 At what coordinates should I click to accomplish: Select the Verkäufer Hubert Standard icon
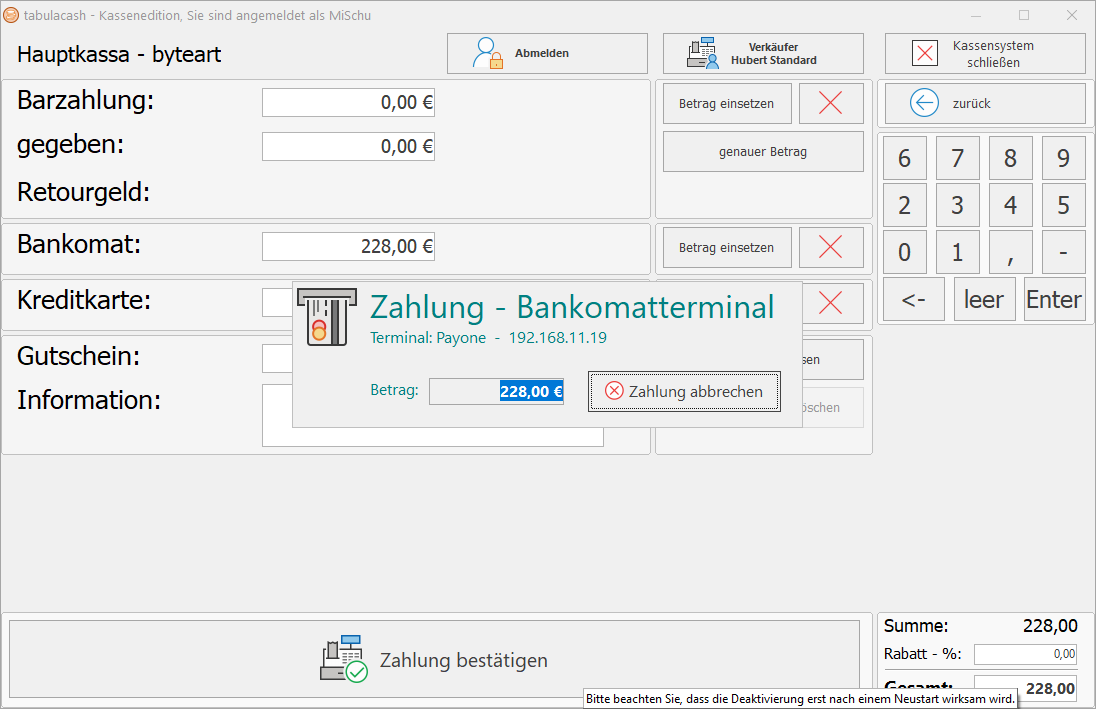click(704, 52)
